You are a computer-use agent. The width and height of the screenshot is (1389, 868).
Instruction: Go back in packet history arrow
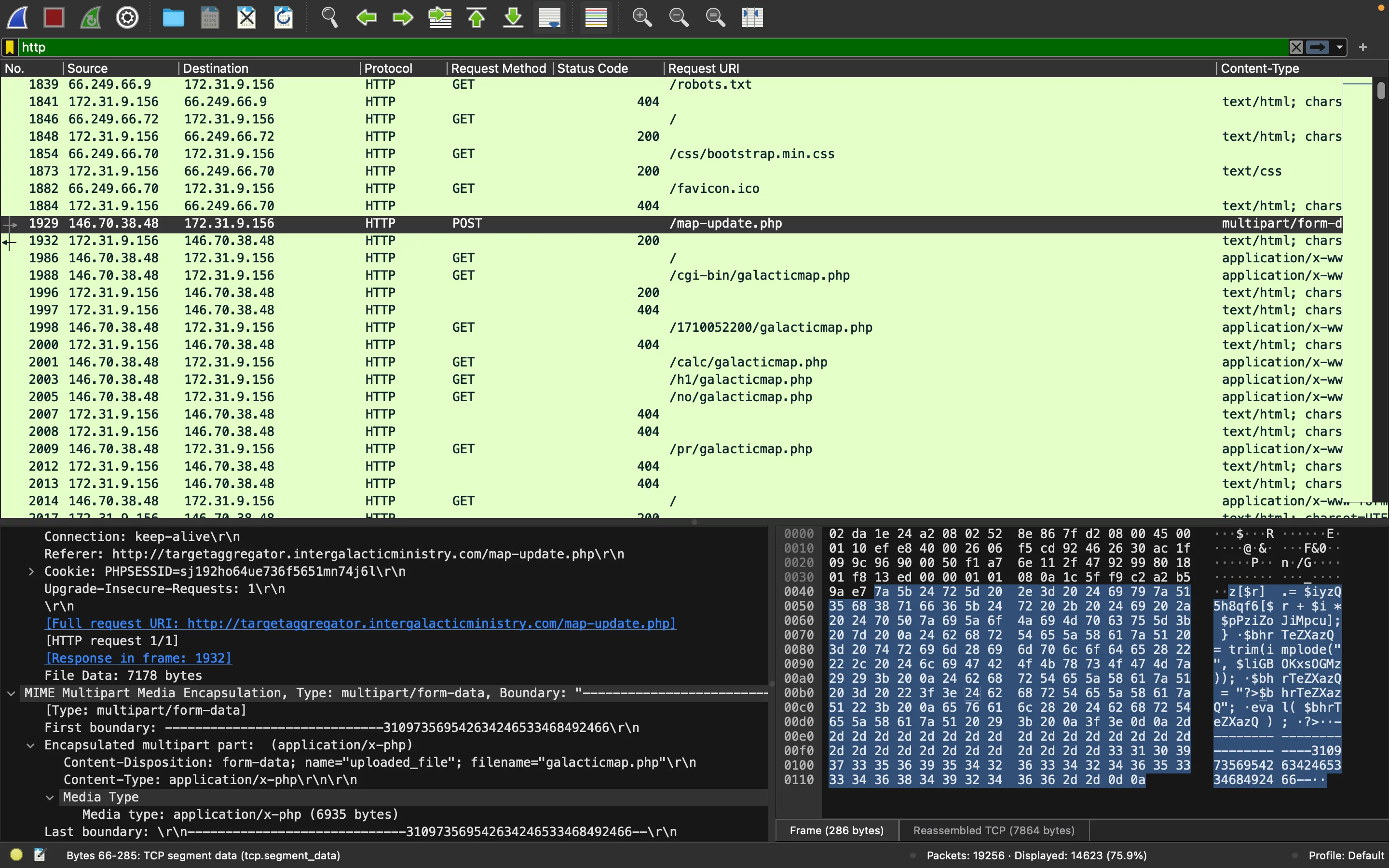366,17
